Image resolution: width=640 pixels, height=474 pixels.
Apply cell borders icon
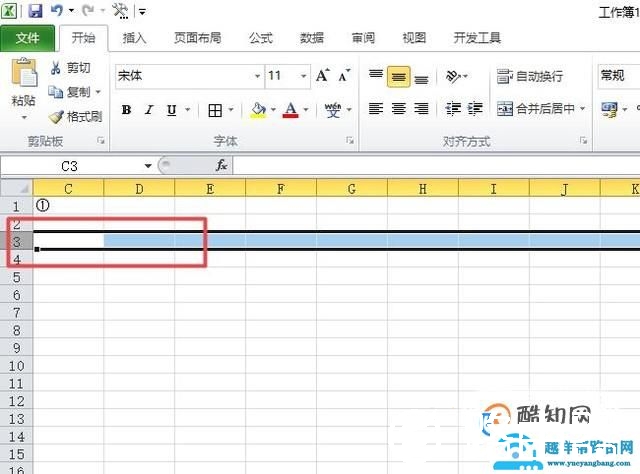[215, 110]
